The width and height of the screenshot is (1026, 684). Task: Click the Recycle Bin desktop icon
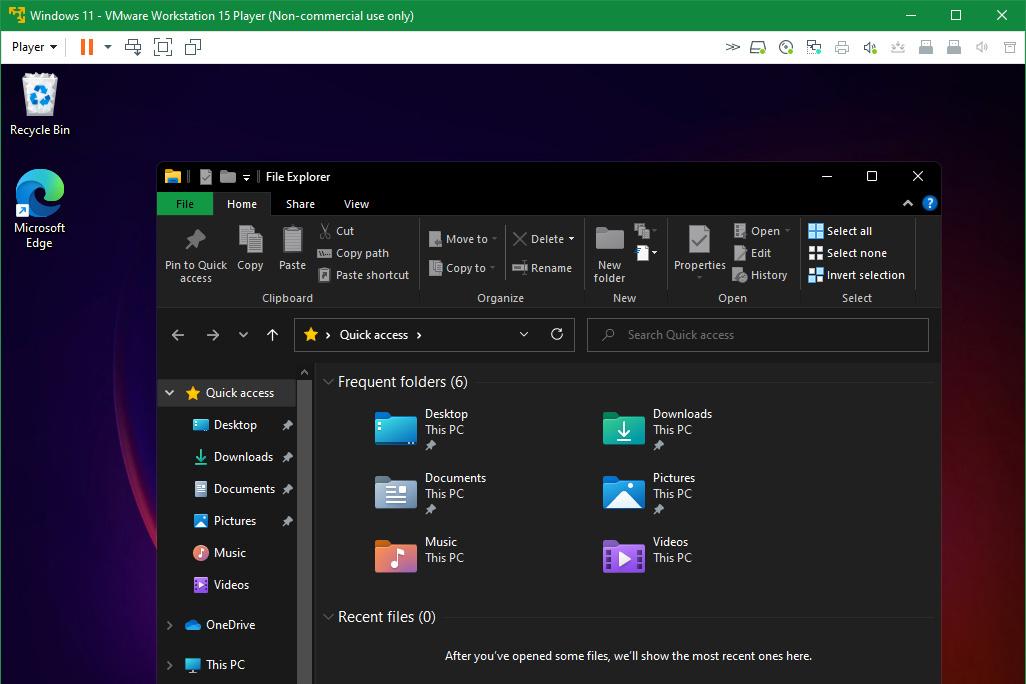(x=40, y=105)
